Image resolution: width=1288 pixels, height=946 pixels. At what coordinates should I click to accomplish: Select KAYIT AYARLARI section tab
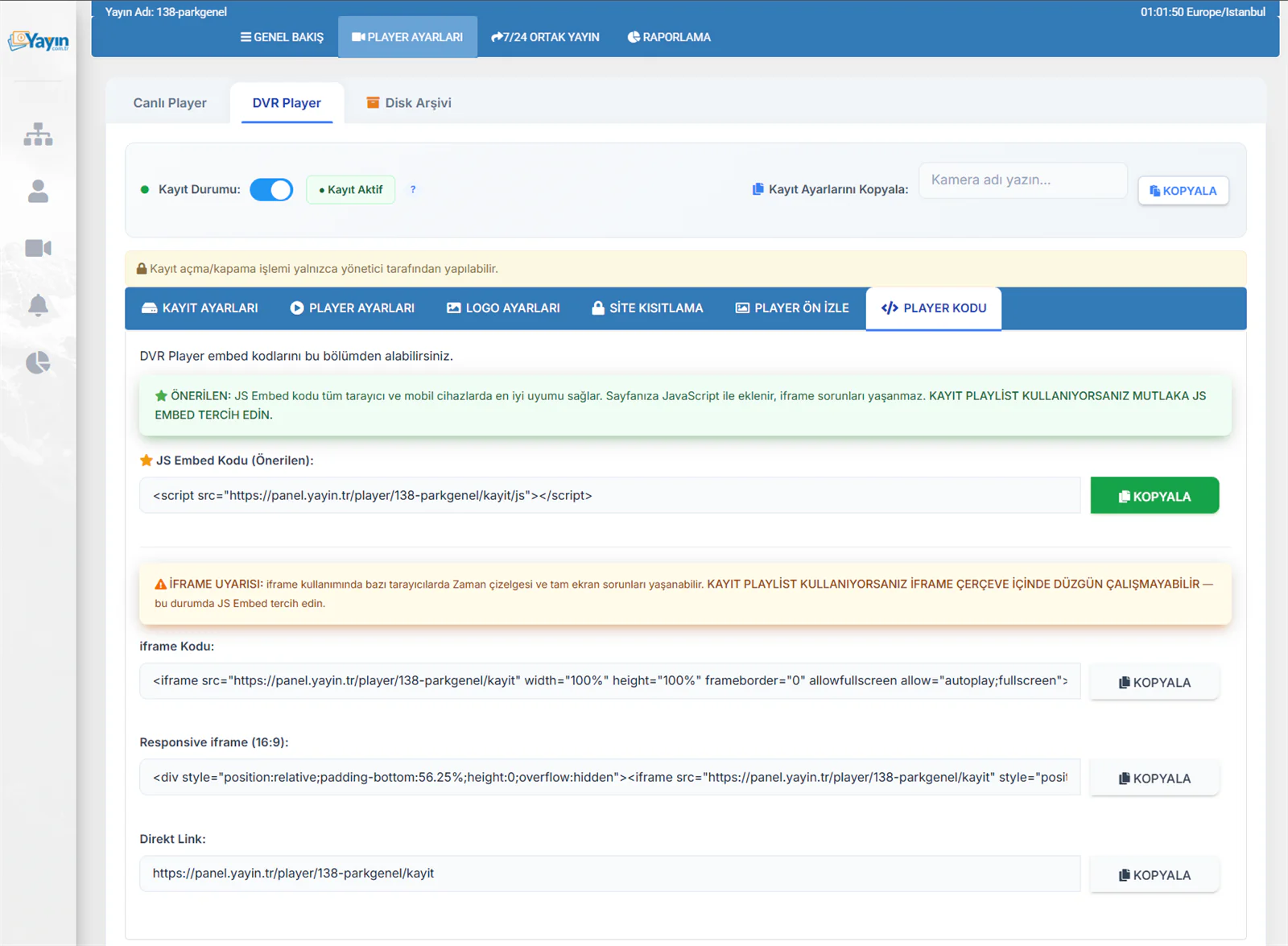tap(200, 308)
